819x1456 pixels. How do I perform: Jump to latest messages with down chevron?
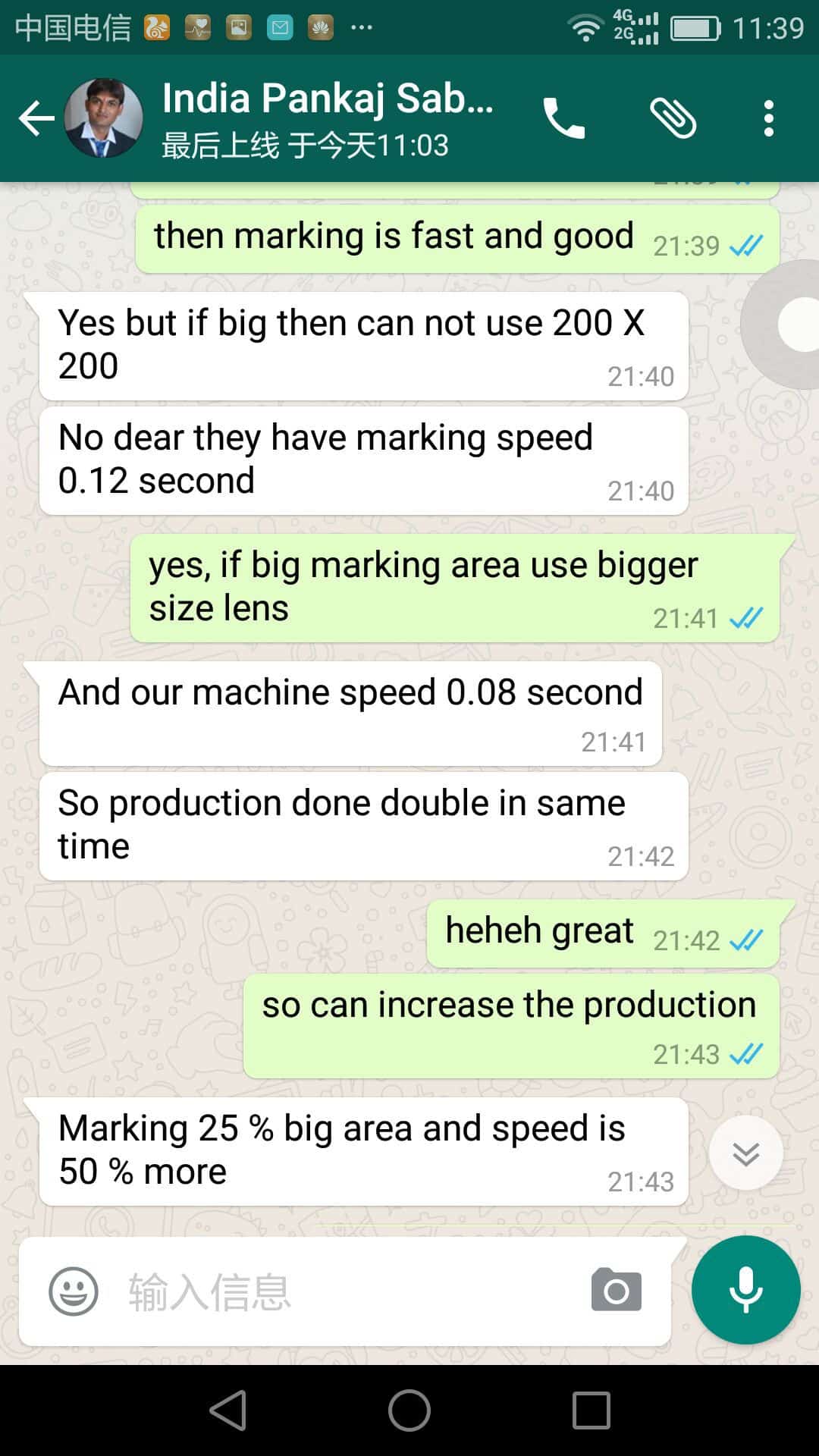point(745,1153)
